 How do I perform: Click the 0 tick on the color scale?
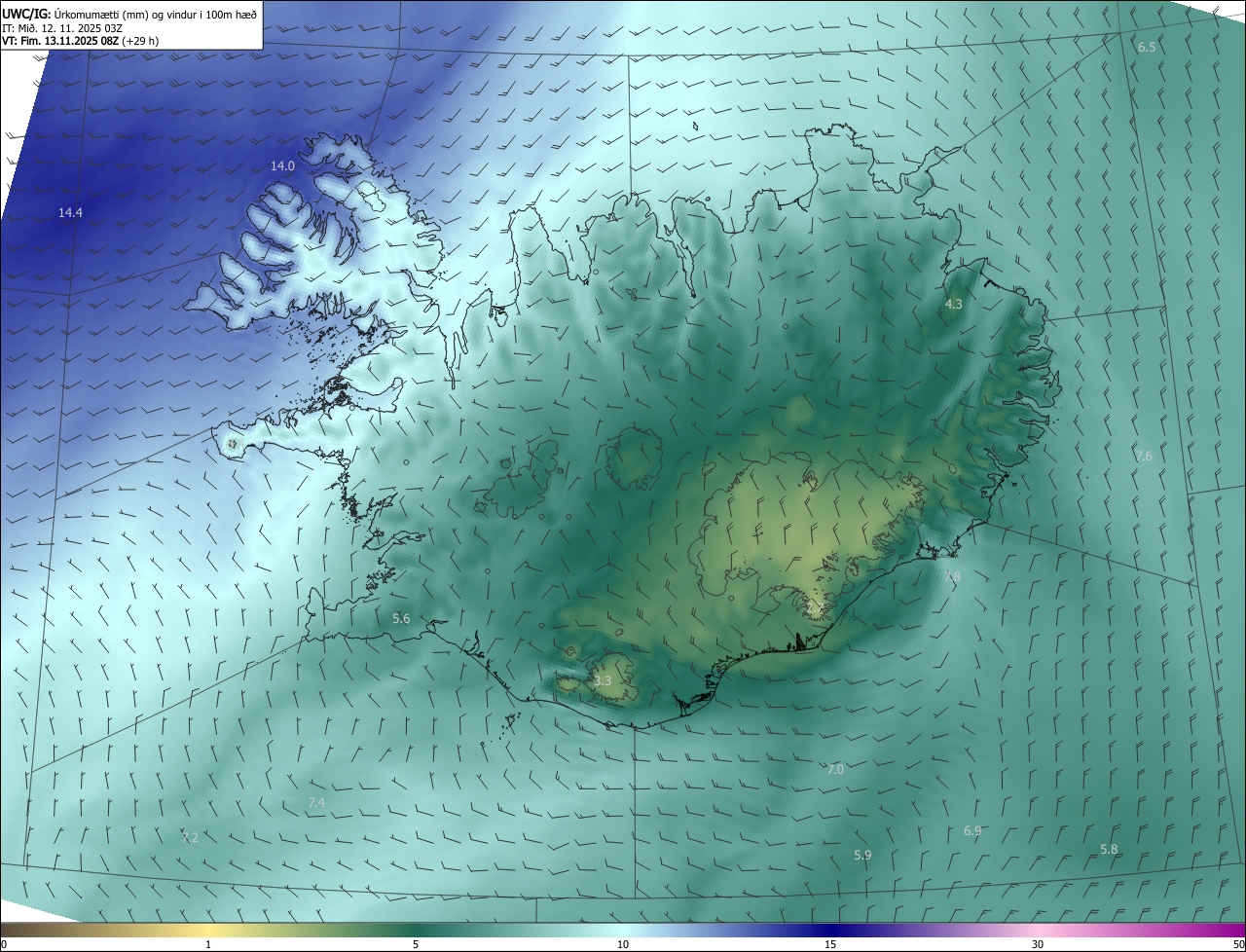(x=4, y=944)
